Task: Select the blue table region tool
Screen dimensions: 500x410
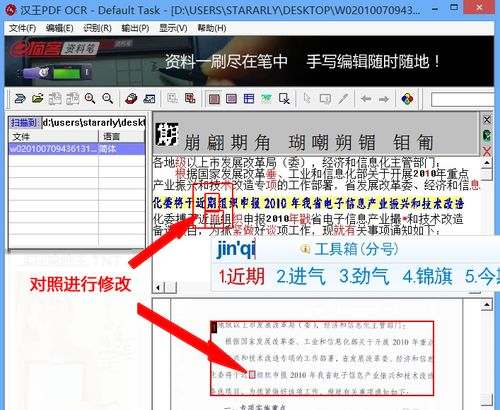Action: (x=249, y=99)
